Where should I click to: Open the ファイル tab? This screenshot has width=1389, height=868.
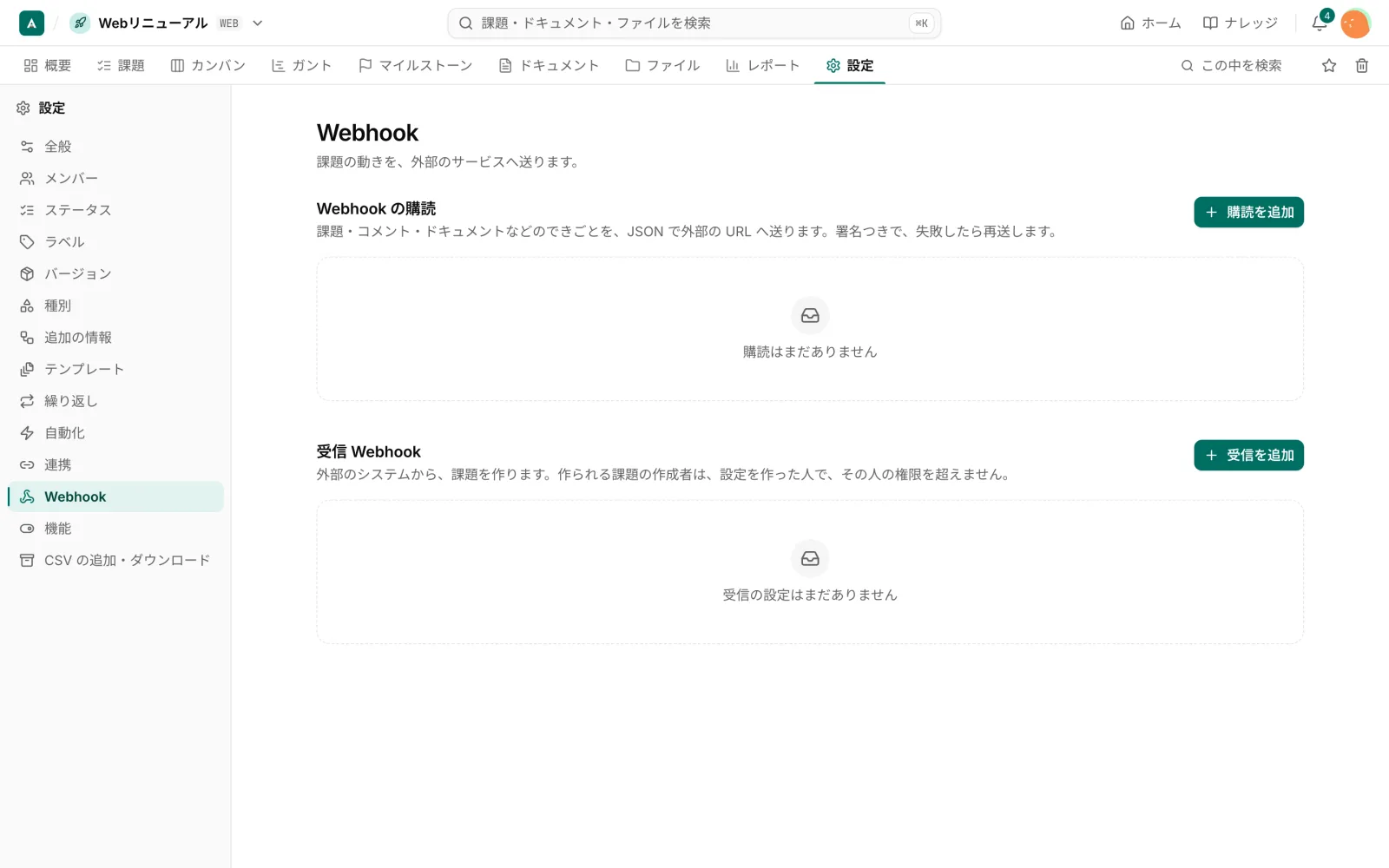662,65
